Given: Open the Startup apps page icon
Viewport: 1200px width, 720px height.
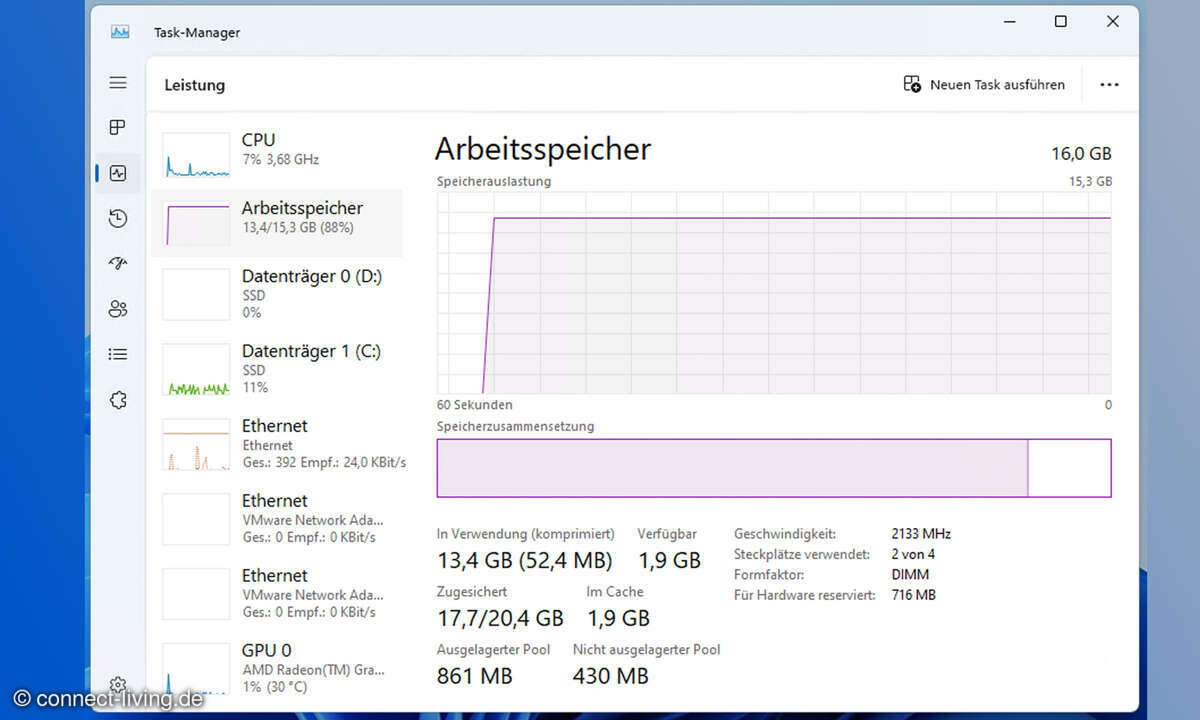Looking at the screenshot, I should [x=118, y=264].
